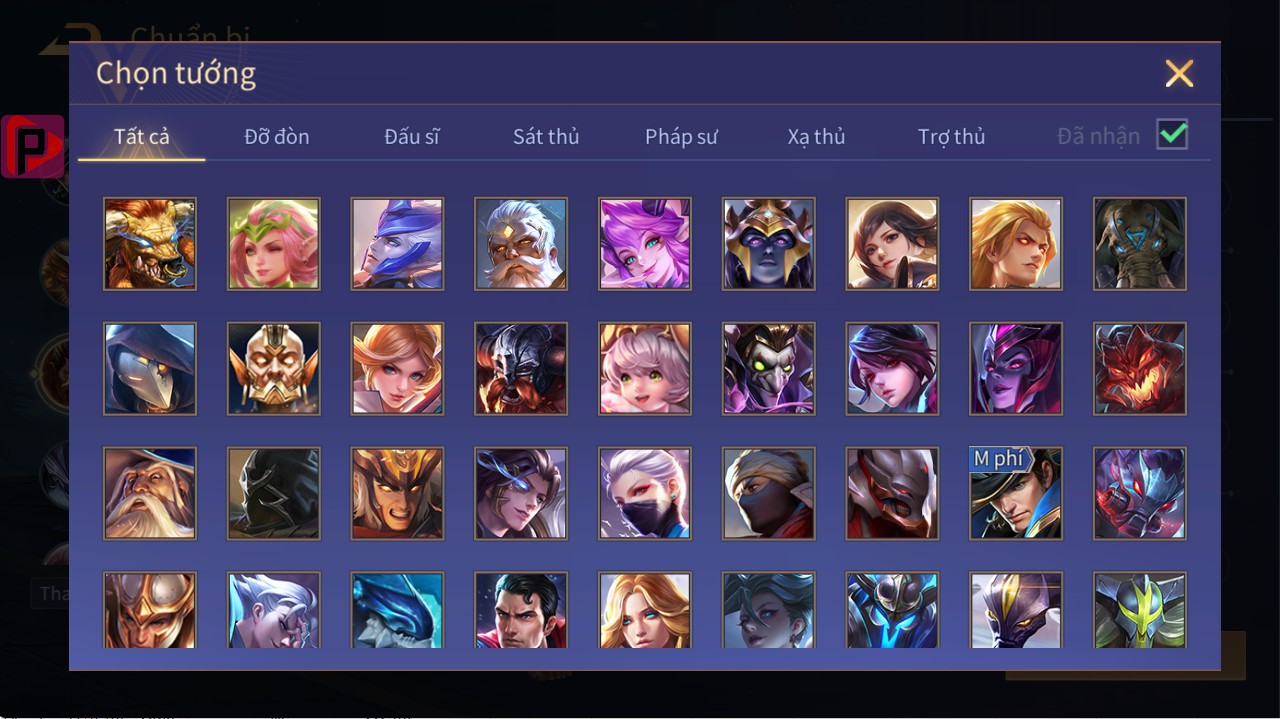This screenshot has height=719, width=1280.
Task: Choose the plague-doctor hooded hero portrait
Action: pos(150,369)
